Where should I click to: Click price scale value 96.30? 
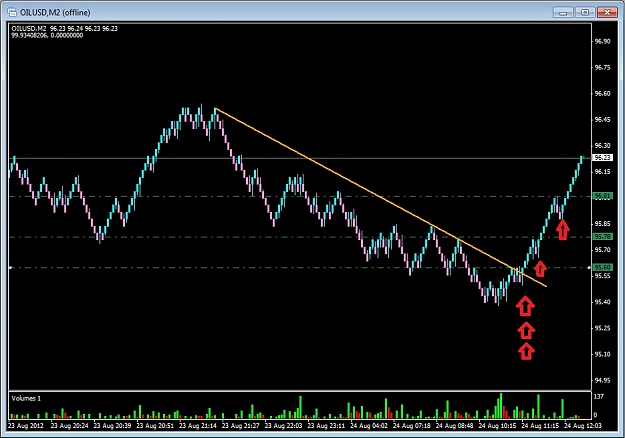[602, 146]
